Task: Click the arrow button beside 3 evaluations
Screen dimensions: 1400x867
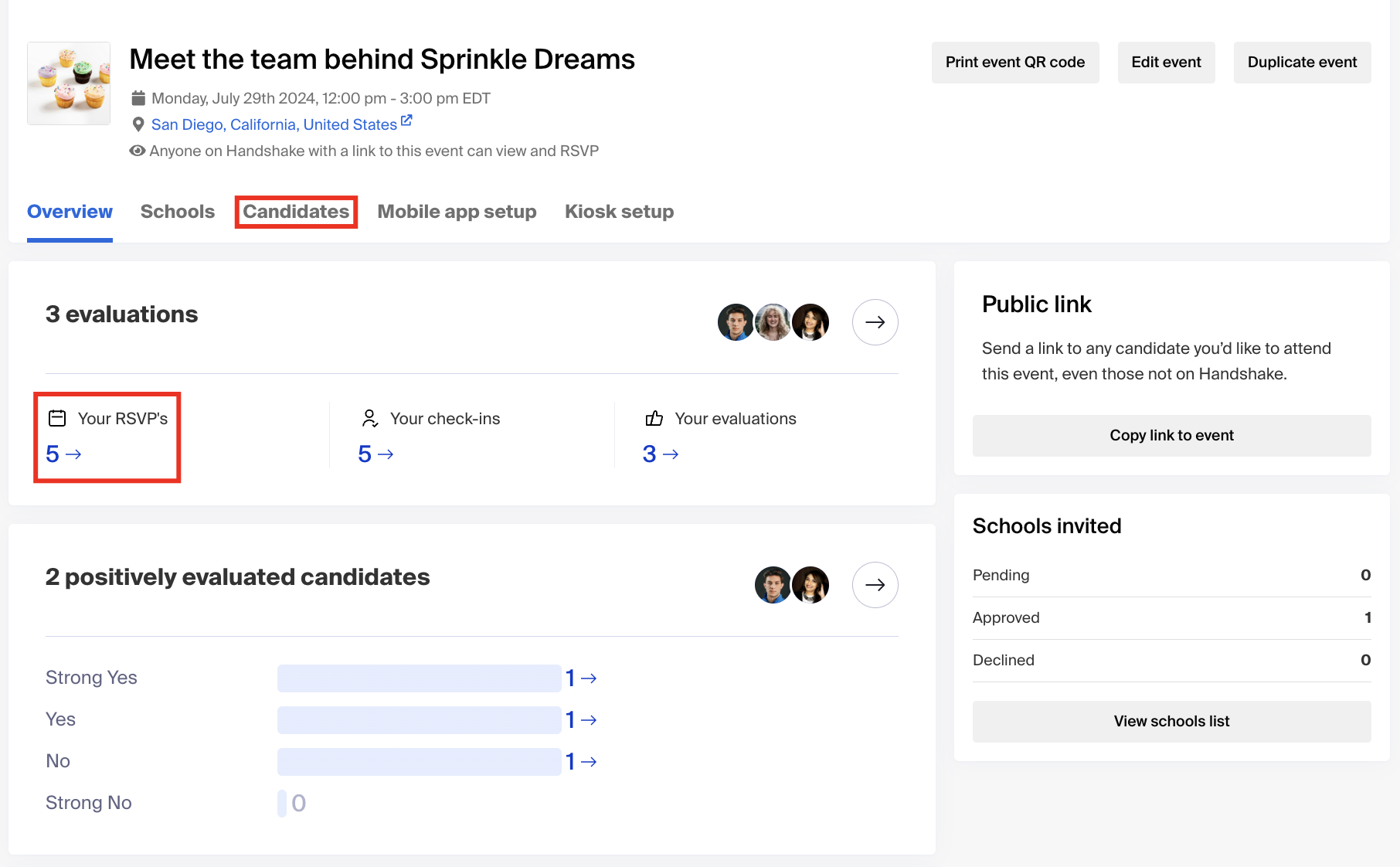Action: pos(875,322)
